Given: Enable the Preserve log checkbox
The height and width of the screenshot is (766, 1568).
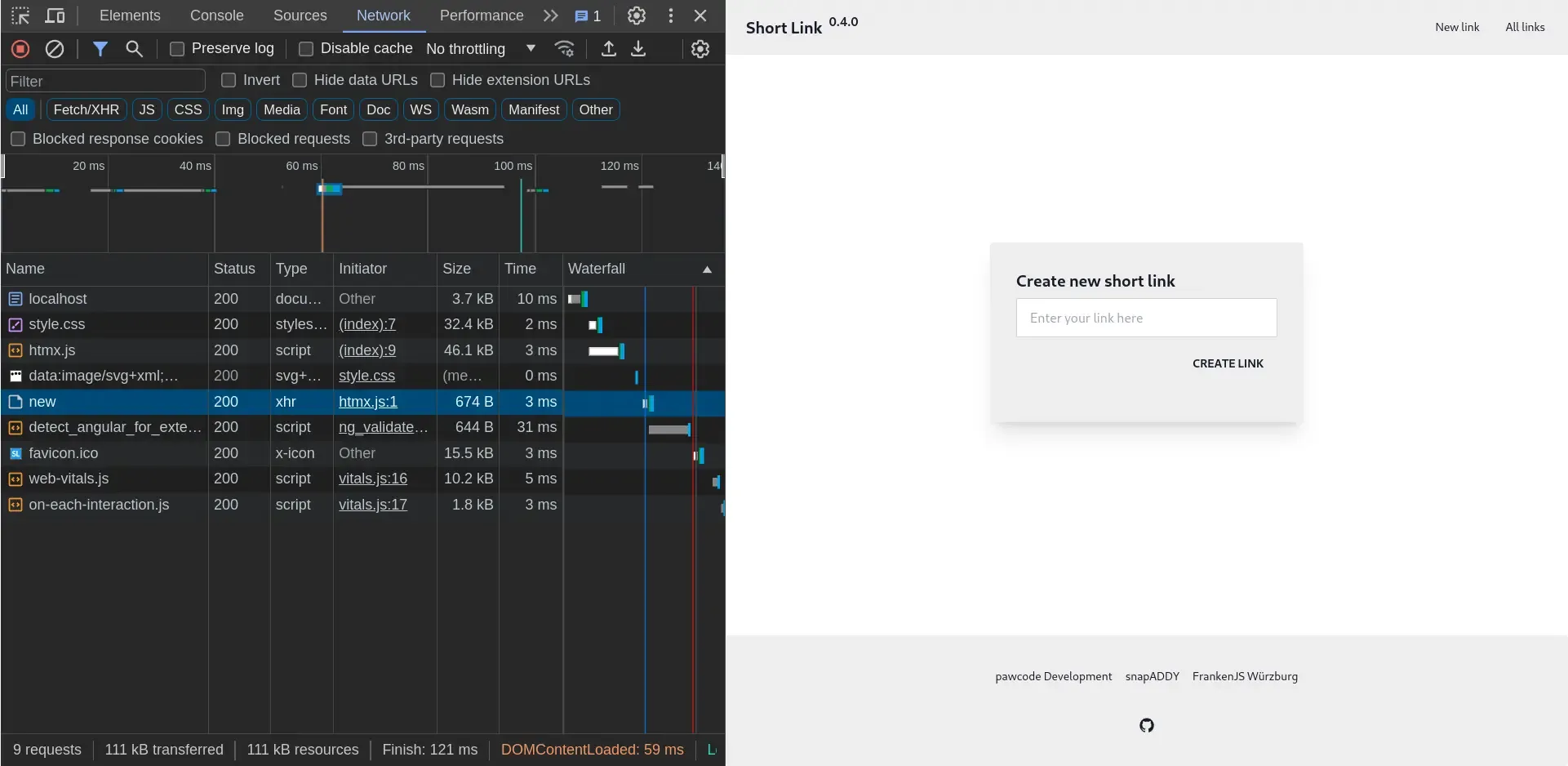Looking at the screenshot, I should click(176, 49).
